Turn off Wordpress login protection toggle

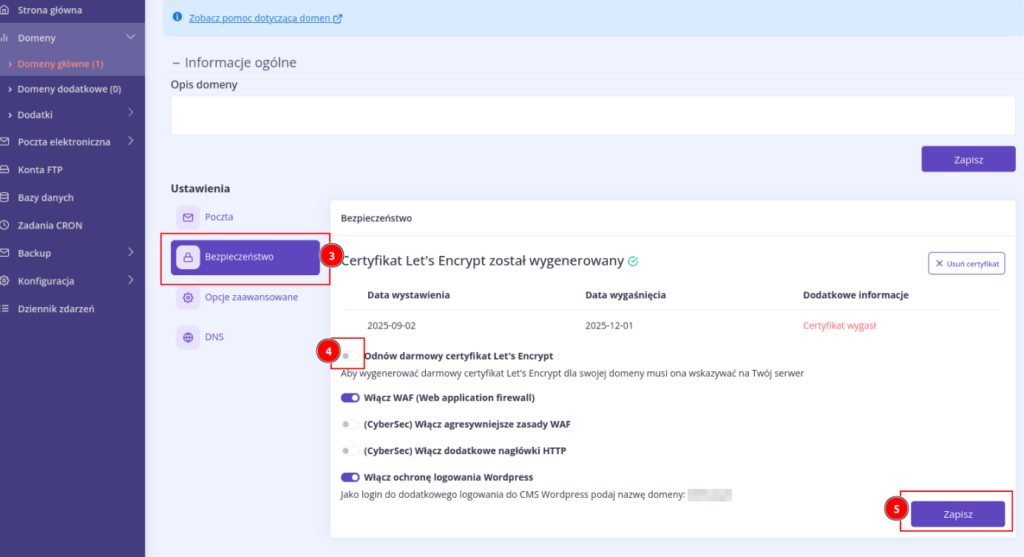click(x=350, y=477)
